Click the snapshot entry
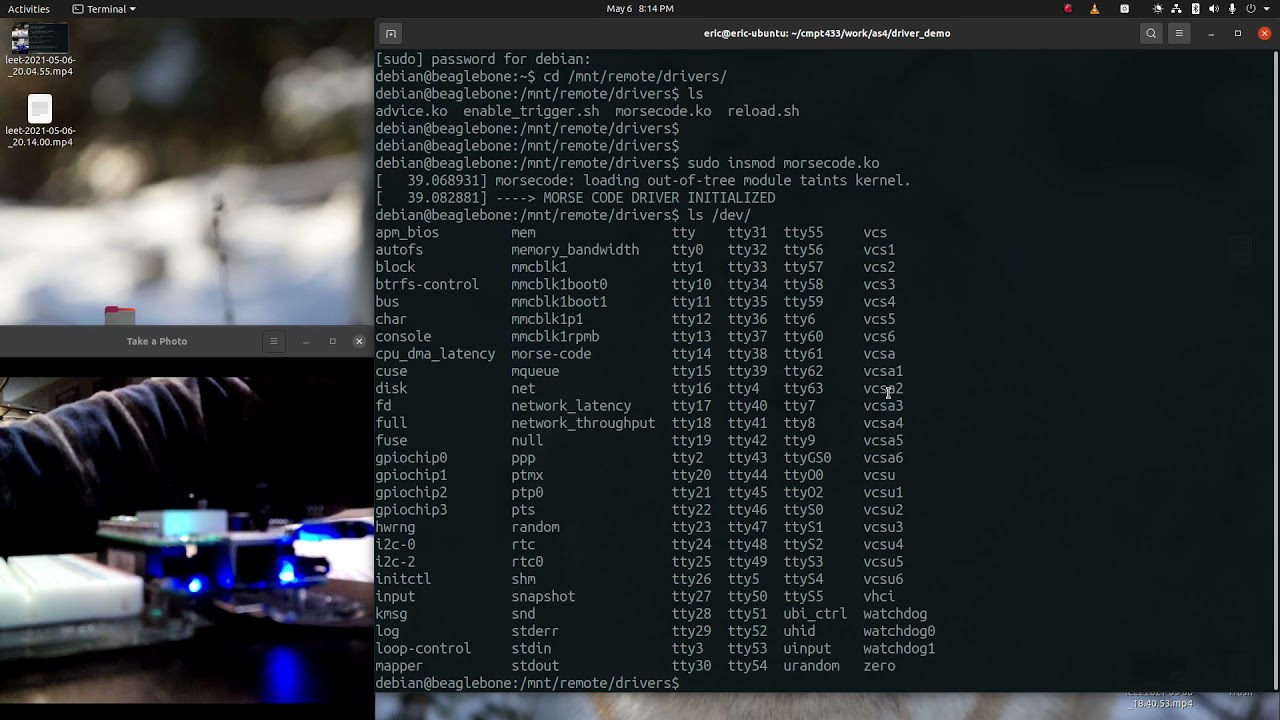This screenshot has height=720, width=1280. pyautogui.click(x=543, y=597)
